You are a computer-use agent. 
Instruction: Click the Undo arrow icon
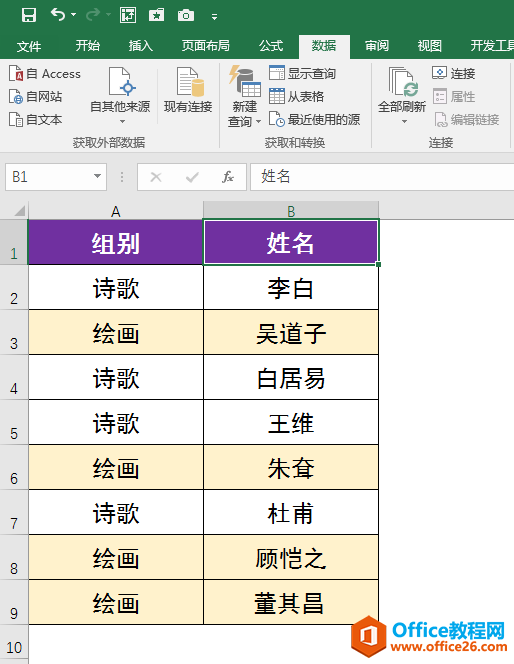(x=58, y=15)
